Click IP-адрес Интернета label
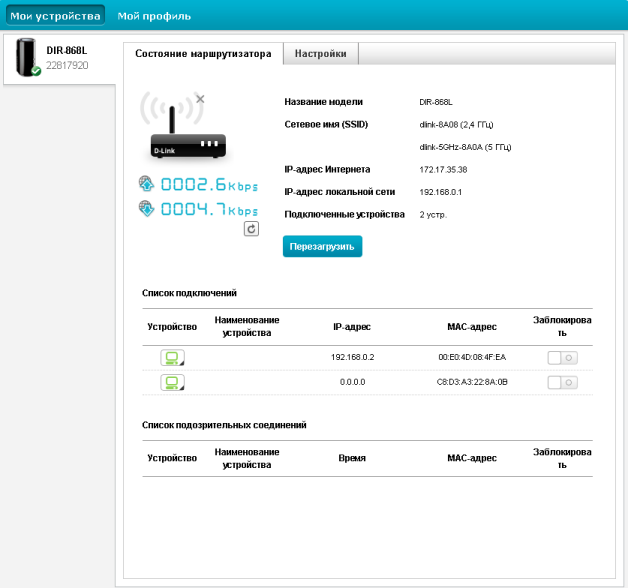 [327, 169]
